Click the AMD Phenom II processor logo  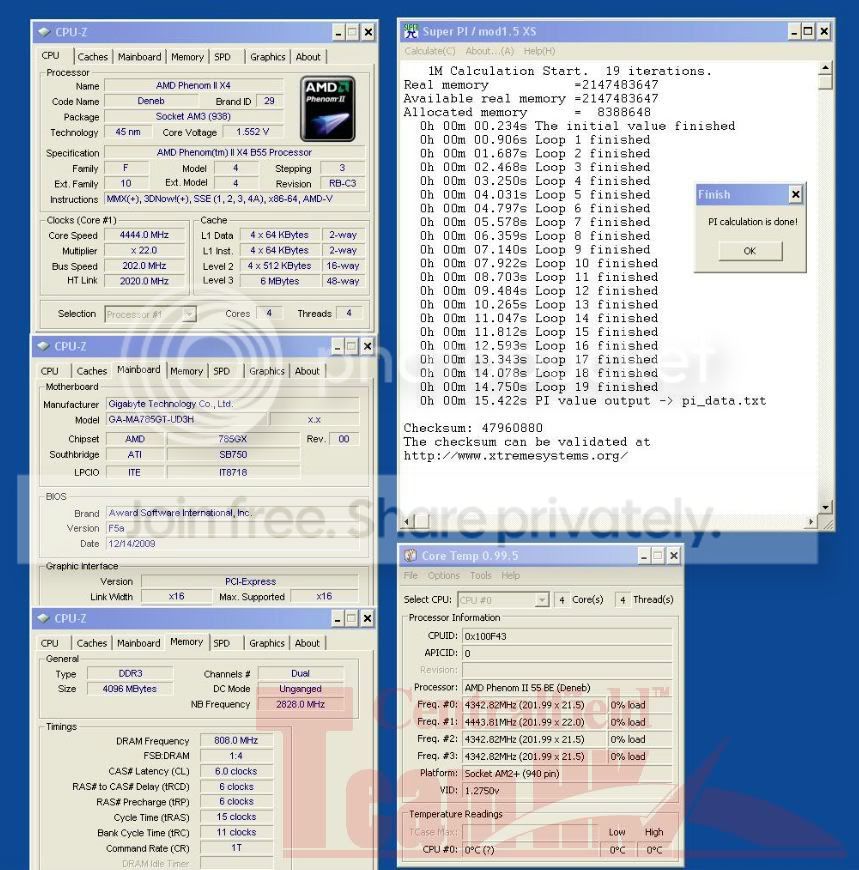(x=327, y=109)
